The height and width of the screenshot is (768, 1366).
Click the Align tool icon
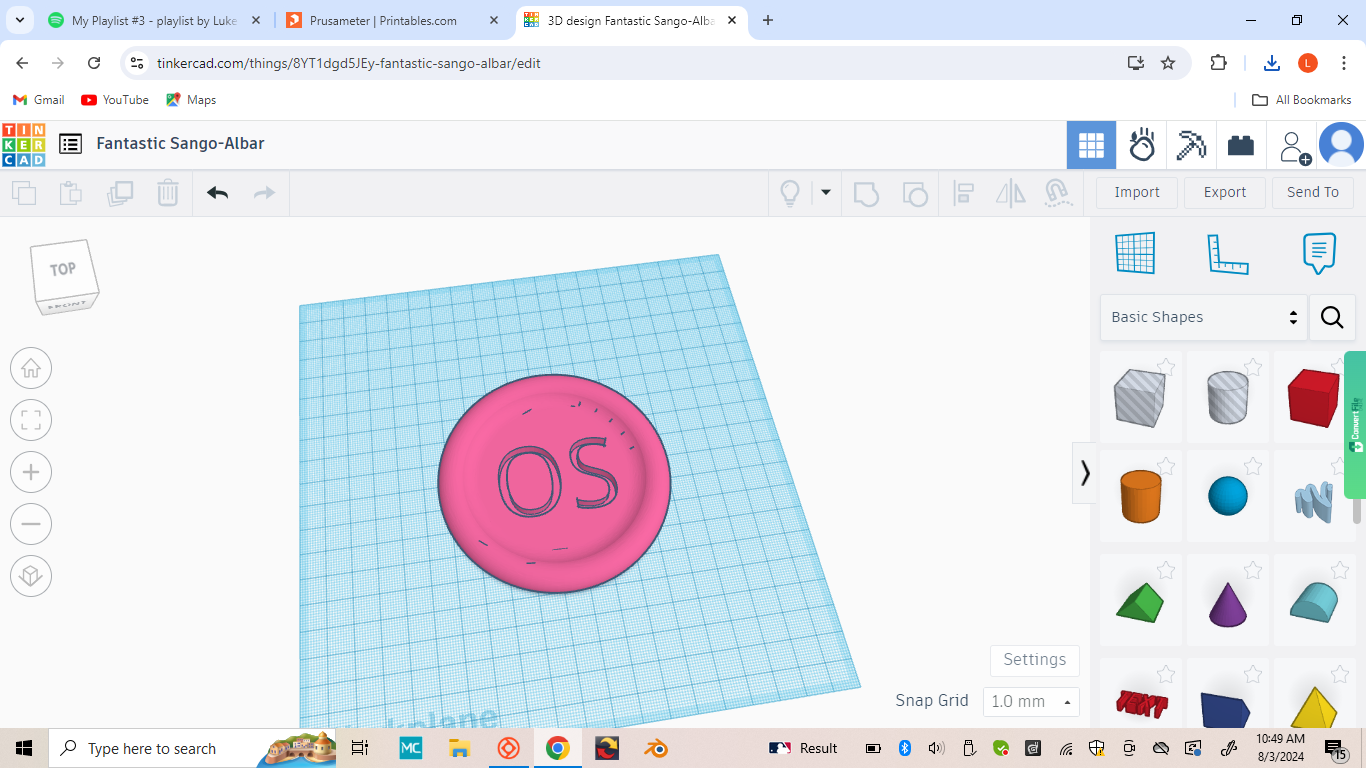(x=964, y=193)
